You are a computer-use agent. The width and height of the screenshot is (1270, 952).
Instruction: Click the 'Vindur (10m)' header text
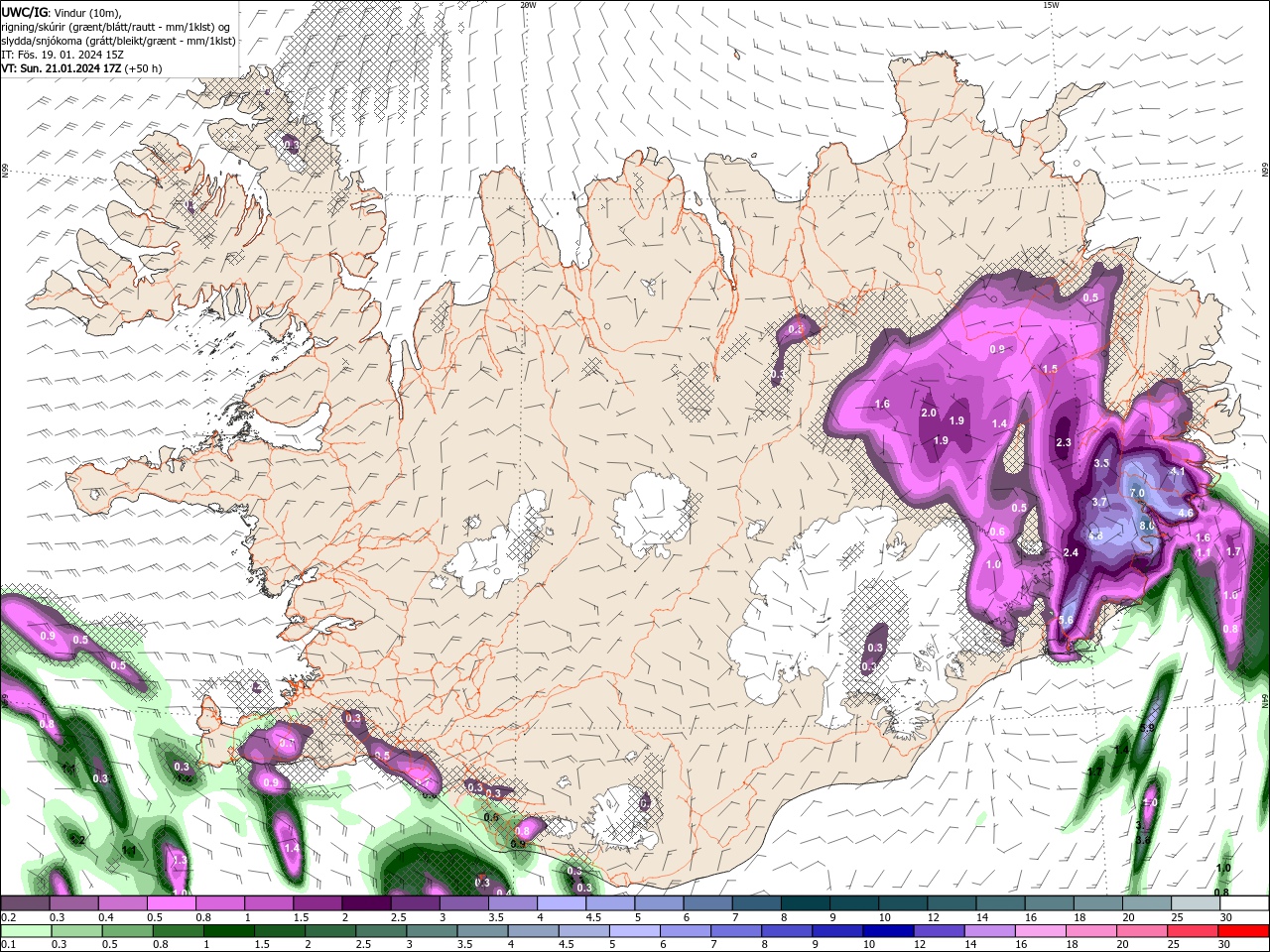tap(85, 12)
